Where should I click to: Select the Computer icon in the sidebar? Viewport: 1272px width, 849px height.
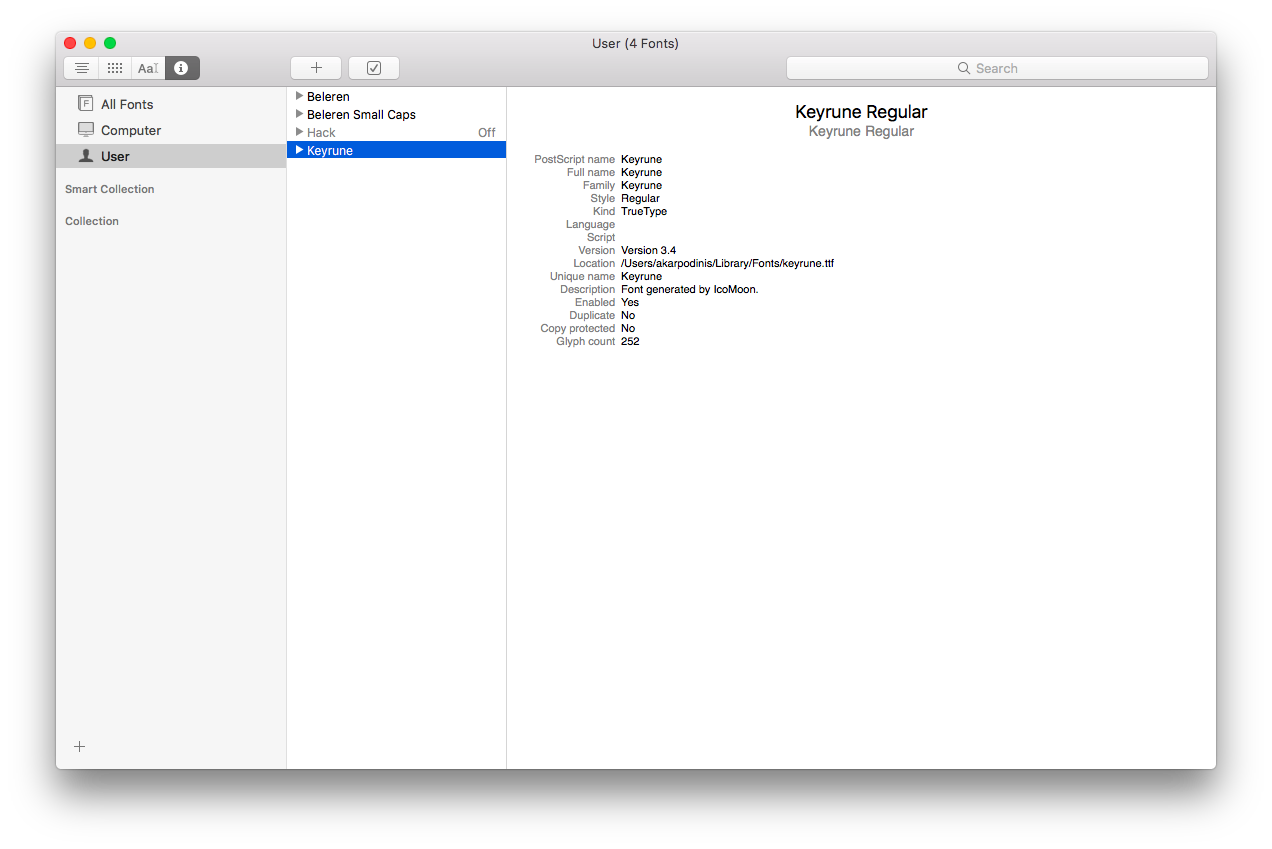pyautogui.click(x=85, y=130)
